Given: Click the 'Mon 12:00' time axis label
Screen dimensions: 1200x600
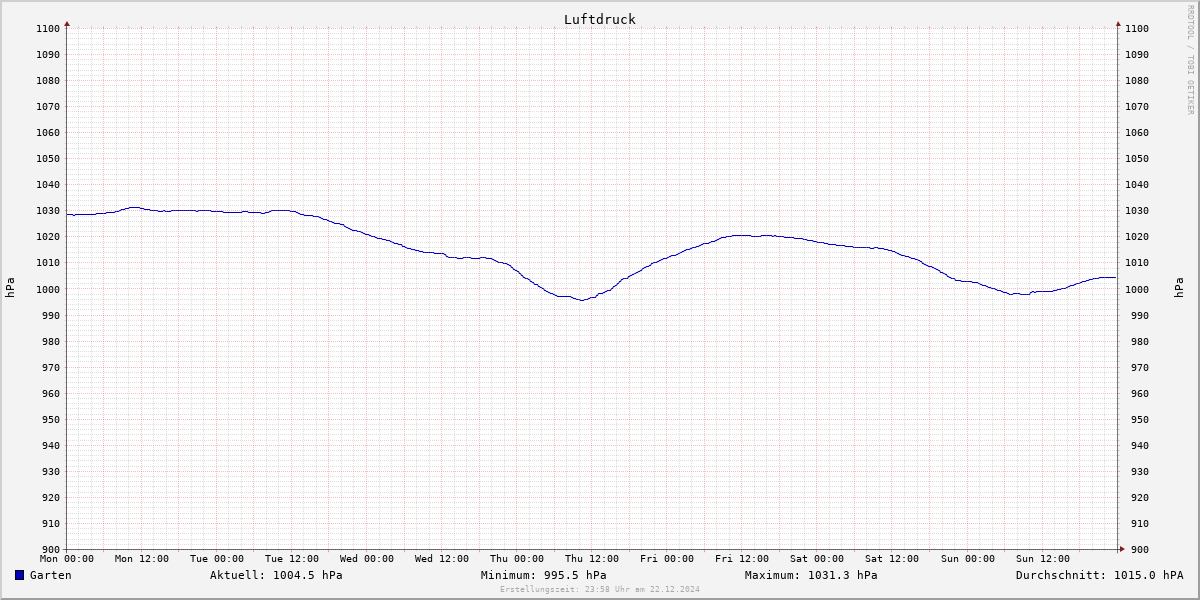Looking at the screenshot, I should coord(142,559).
